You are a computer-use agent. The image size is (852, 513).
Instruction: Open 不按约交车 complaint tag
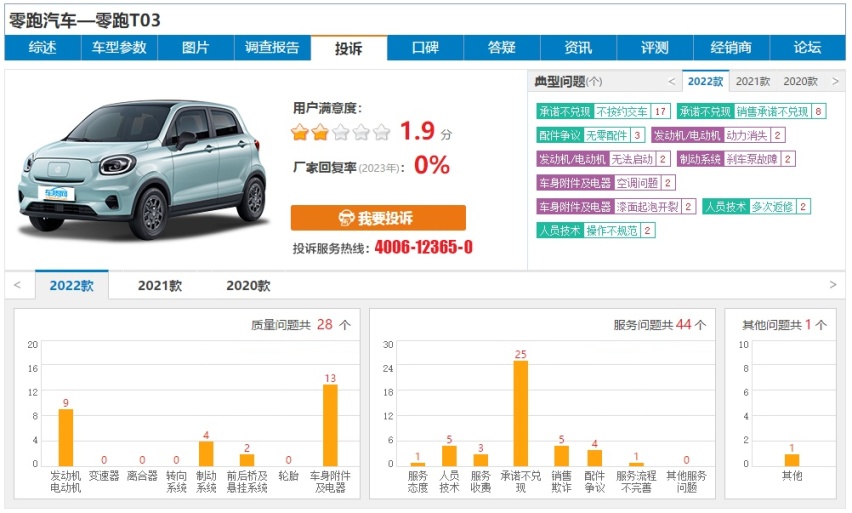click(603, 111)
